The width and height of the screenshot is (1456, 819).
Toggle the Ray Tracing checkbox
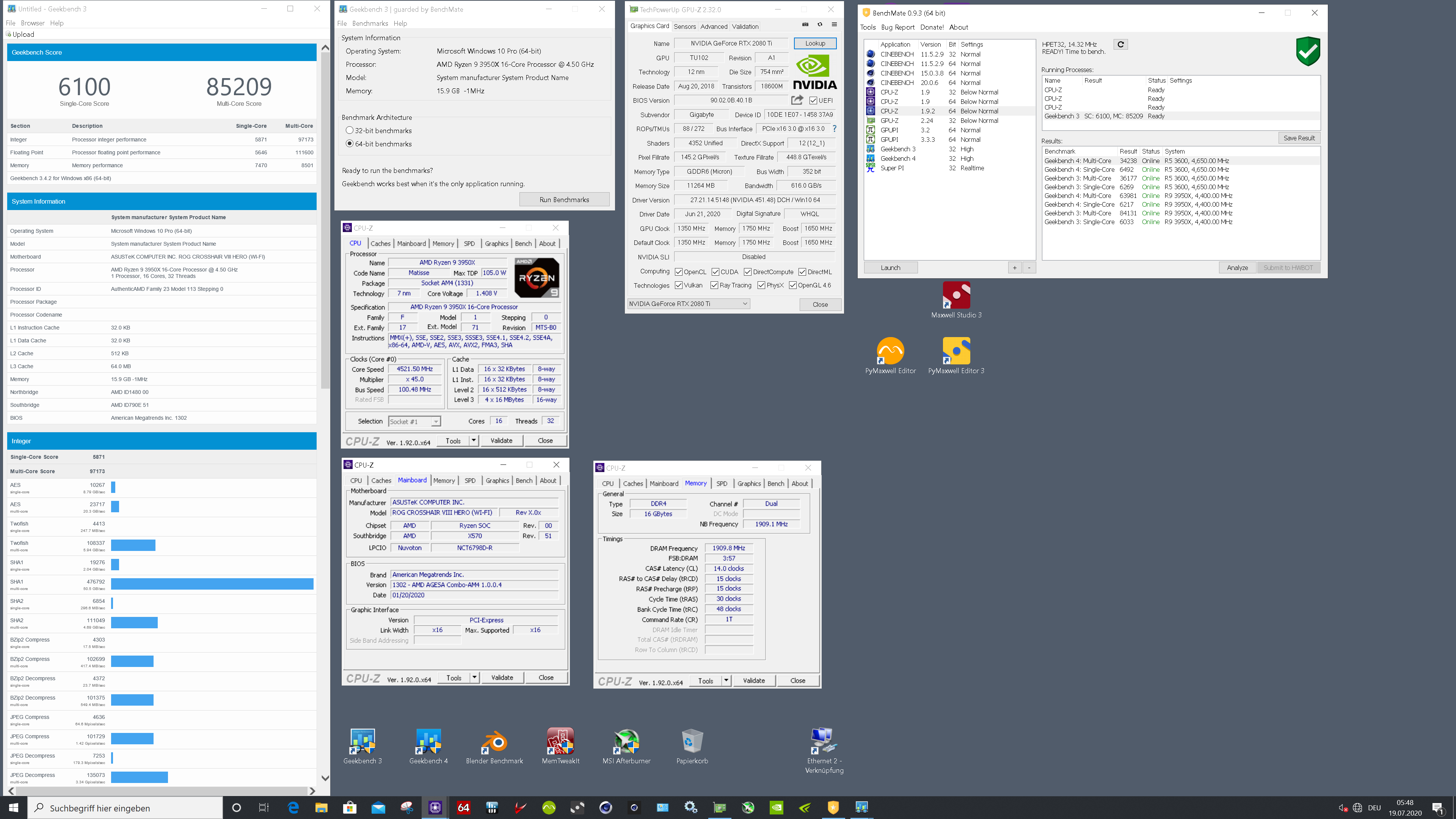click(714, 286)
